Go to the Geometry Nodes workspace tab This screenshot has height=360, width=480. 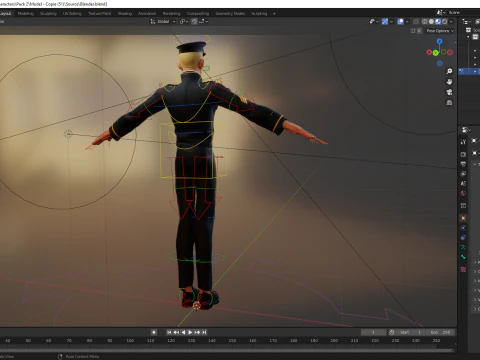coord(230,13)
